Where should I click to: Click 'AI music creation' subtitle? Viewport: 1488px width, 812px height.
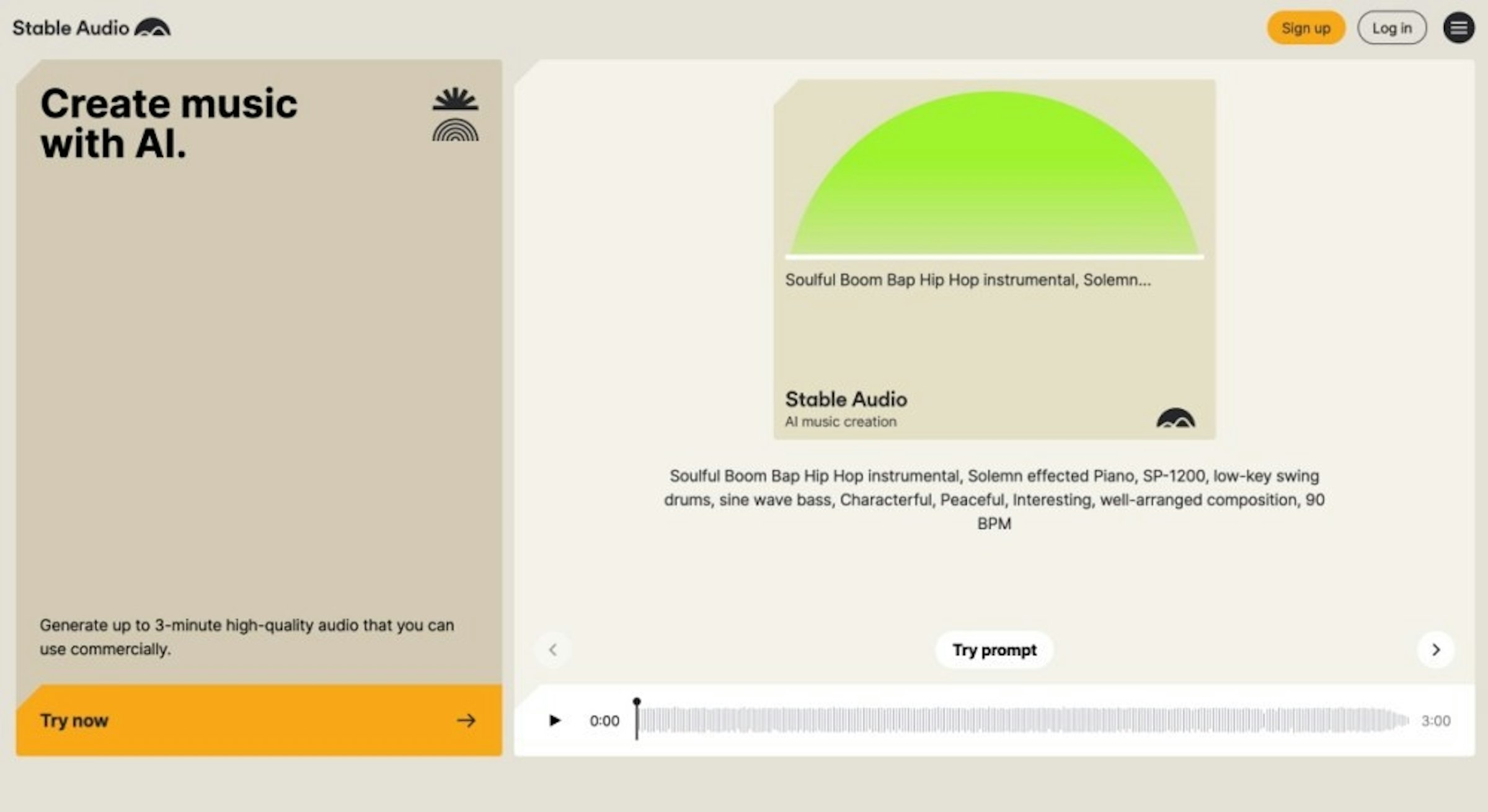[841, 421]
